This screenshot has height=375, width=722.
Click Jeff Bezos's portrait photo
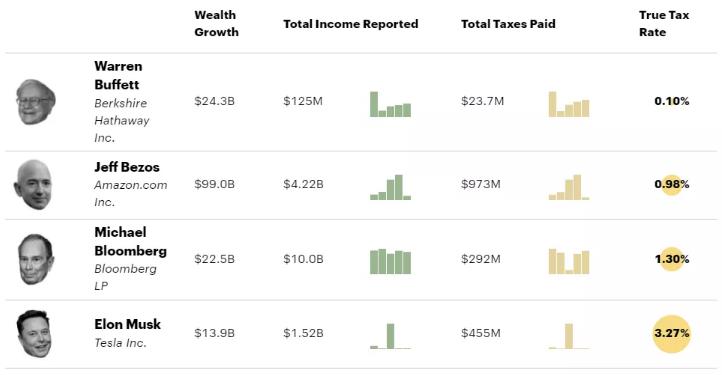coord(33,185)
